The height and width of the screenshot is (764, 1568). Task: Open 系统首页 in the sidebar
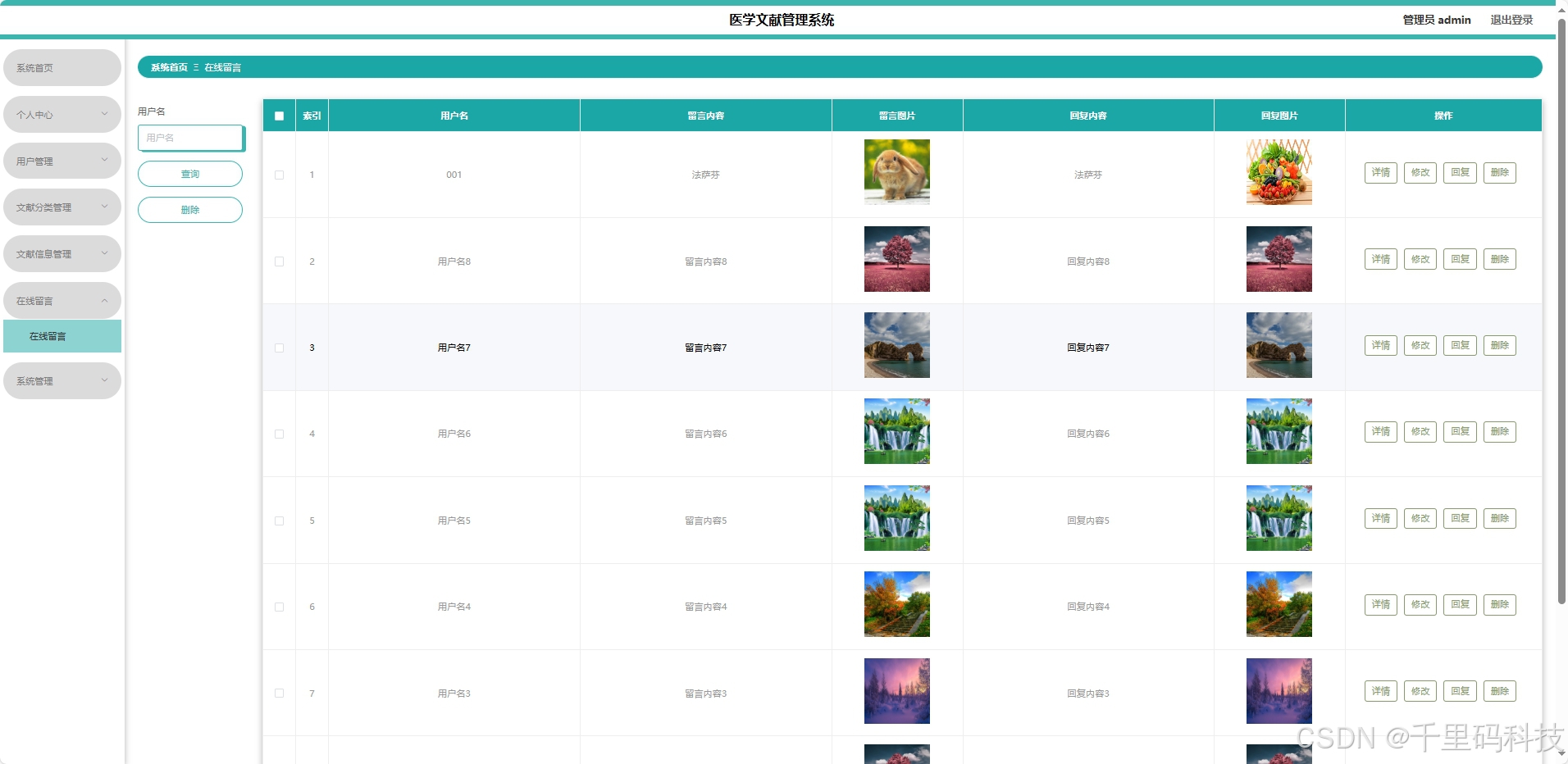(x=62, y=68)
